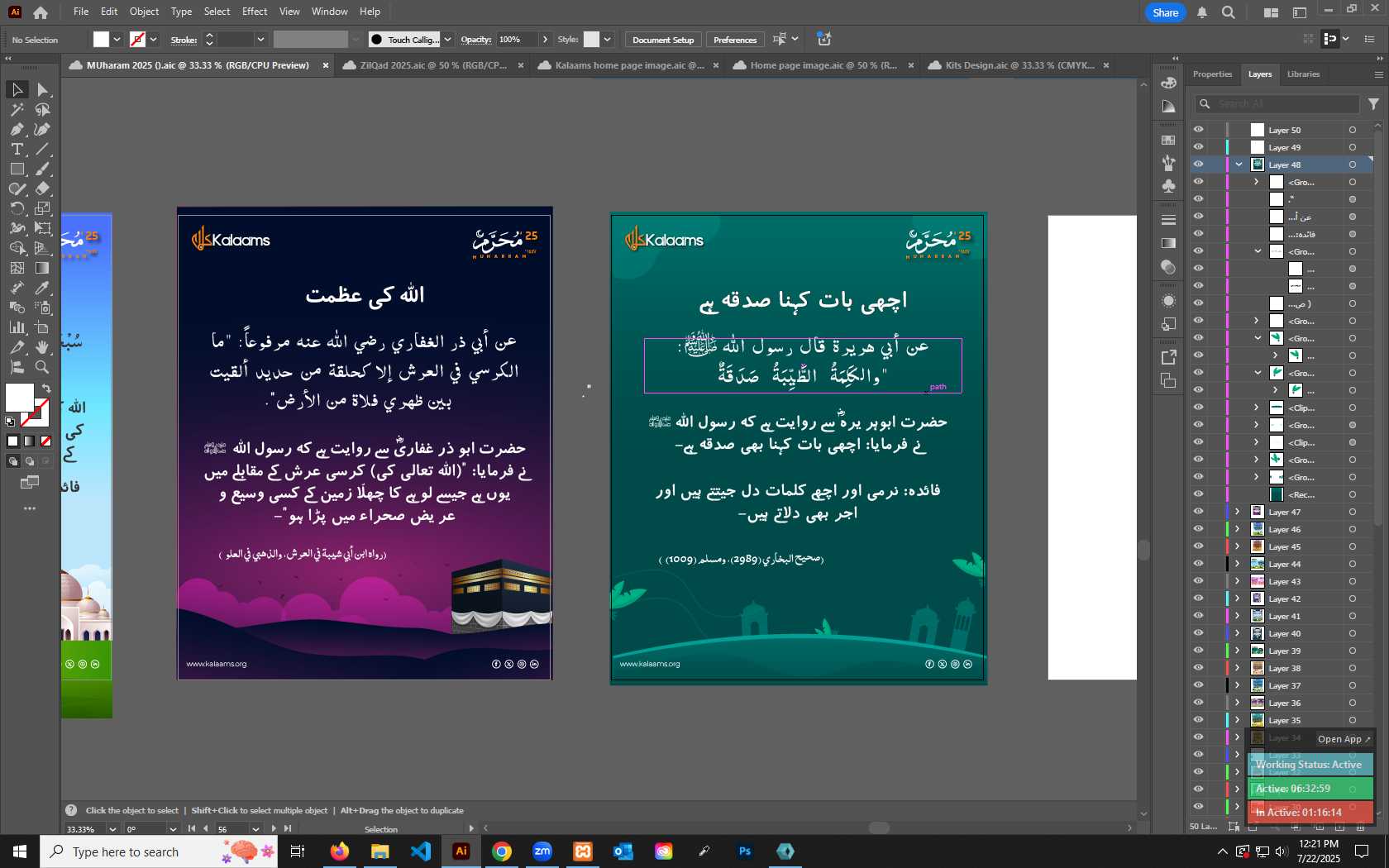Select the Shape Builder tool
The height and width of the screenshot is (868, 1389).
click(17, 248)
